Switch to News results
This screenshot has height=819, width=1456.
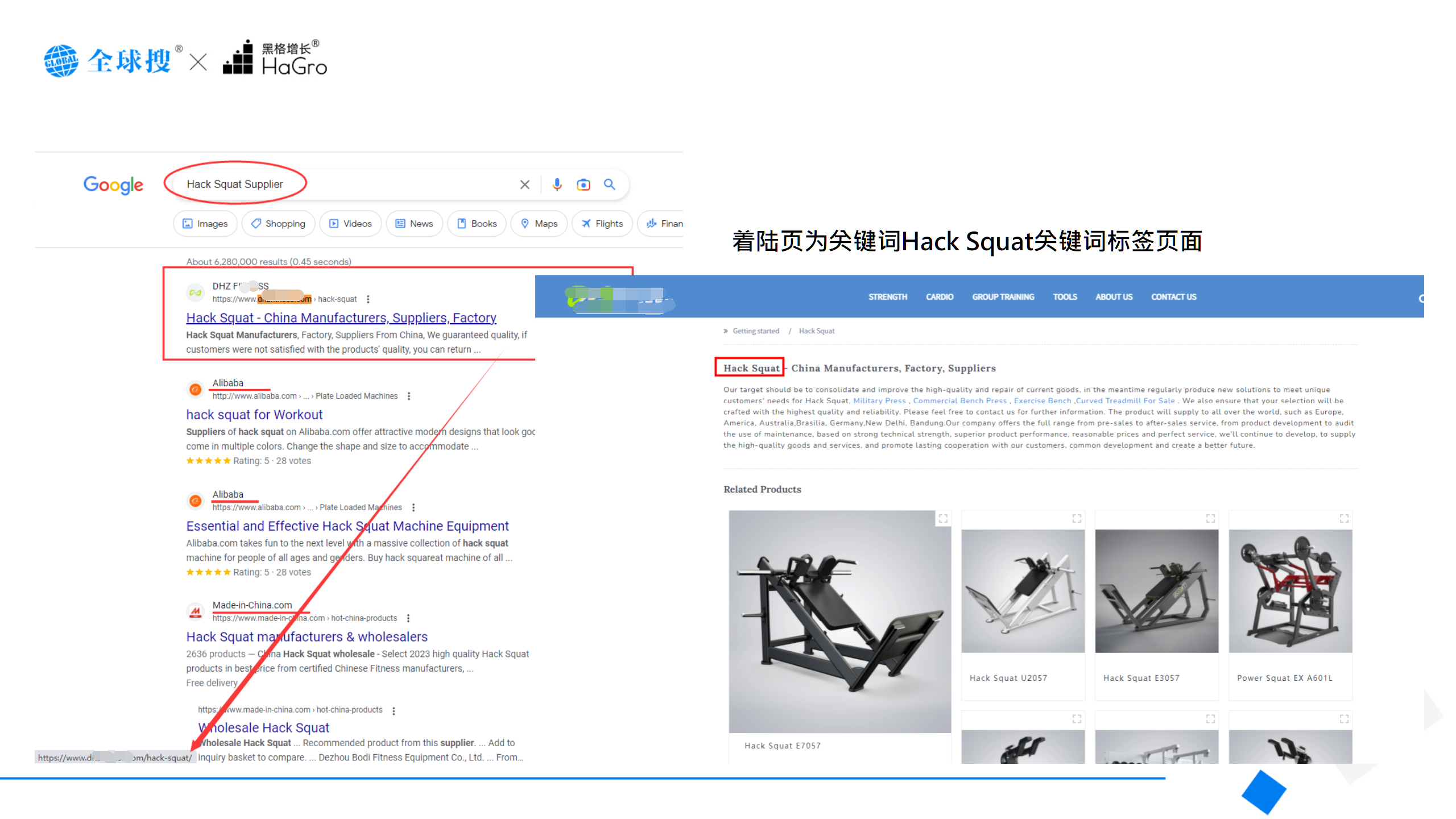[415, 224]
